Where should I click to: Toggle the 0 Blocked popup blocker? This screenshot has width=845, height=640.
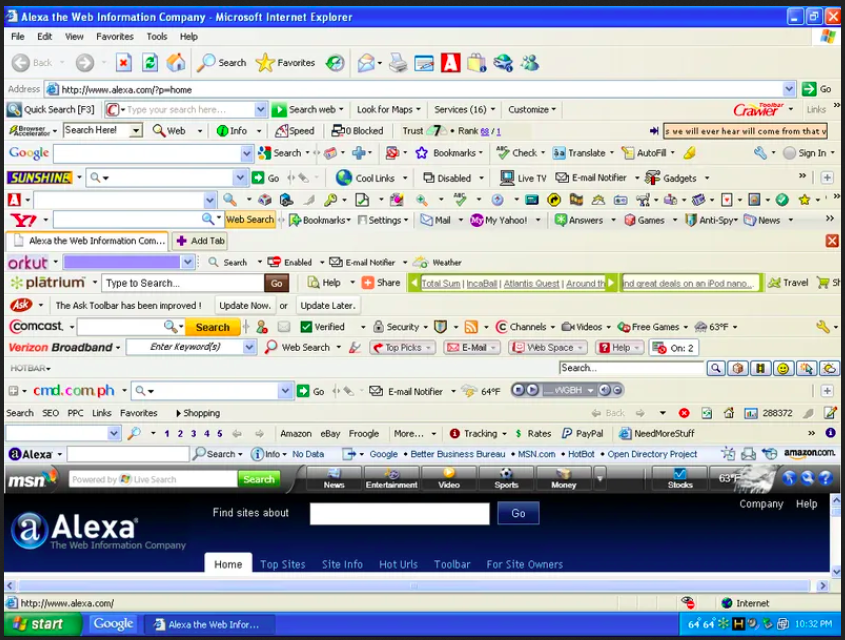pyautogui.click(x=357, y=131)
